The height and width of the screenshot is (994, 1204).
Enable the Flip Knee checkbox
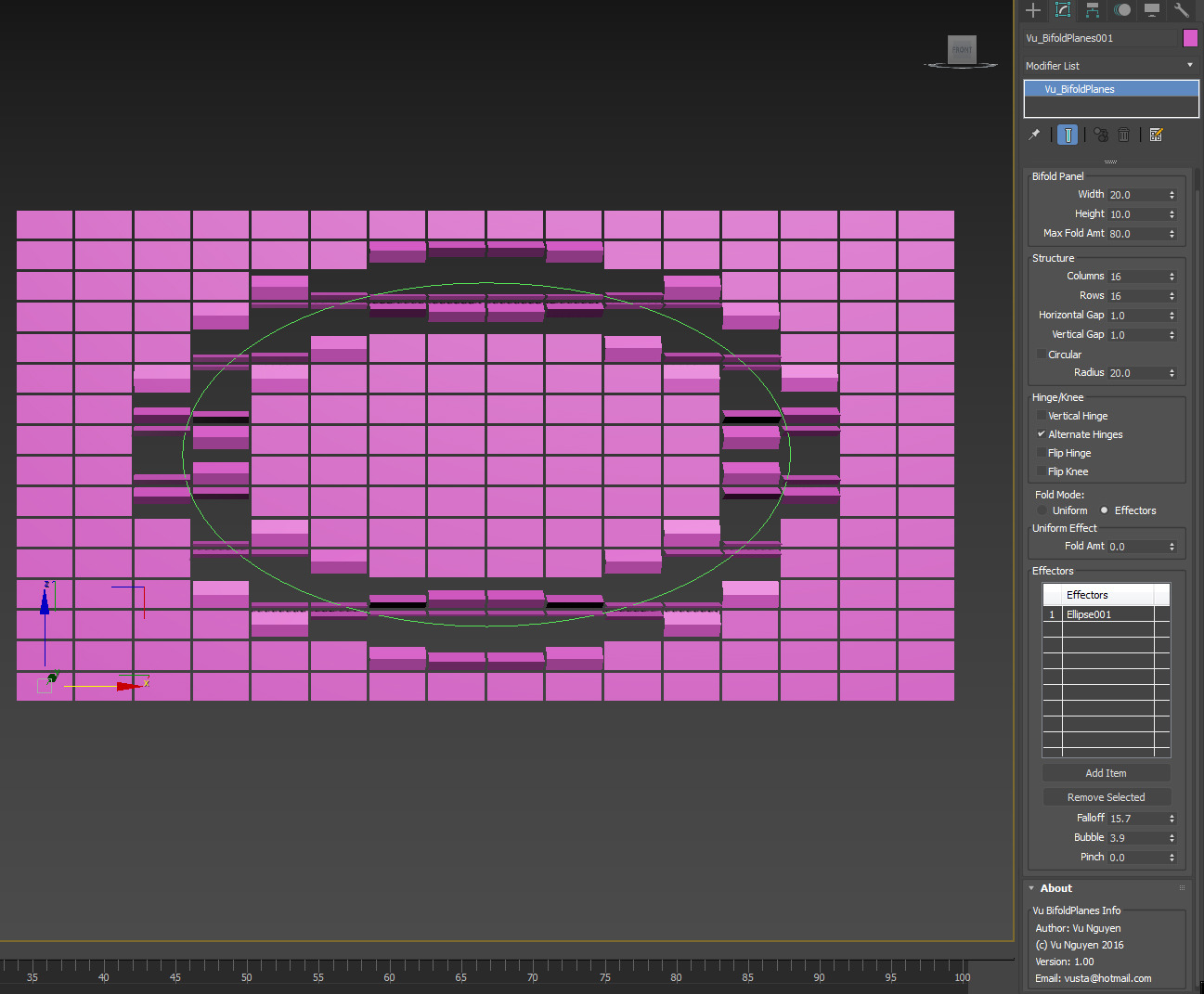[x=1042, y=471]
